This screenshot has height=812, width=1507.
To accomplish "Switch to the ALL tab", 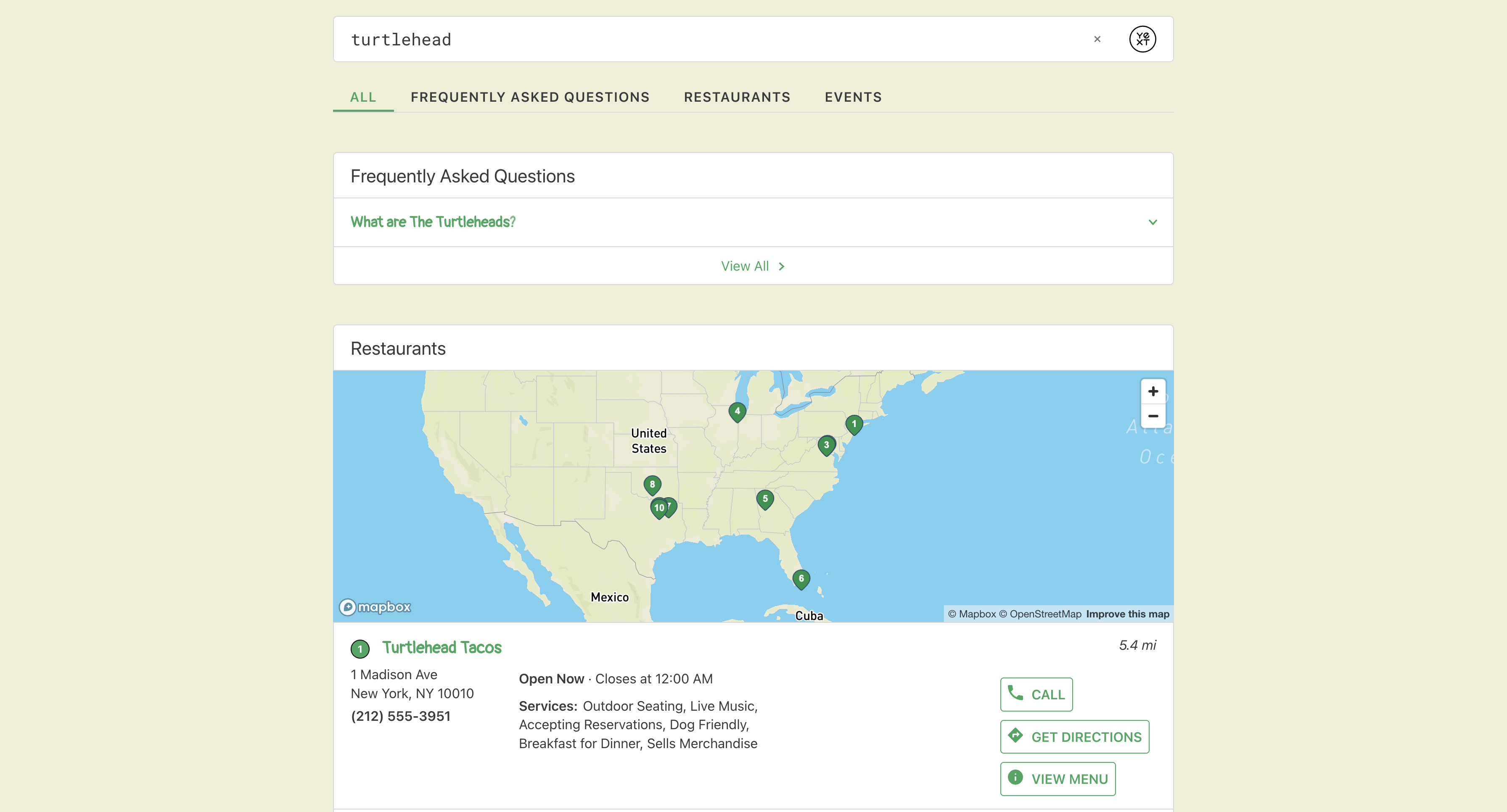I will pyautogui.click(x=363, y=97).
